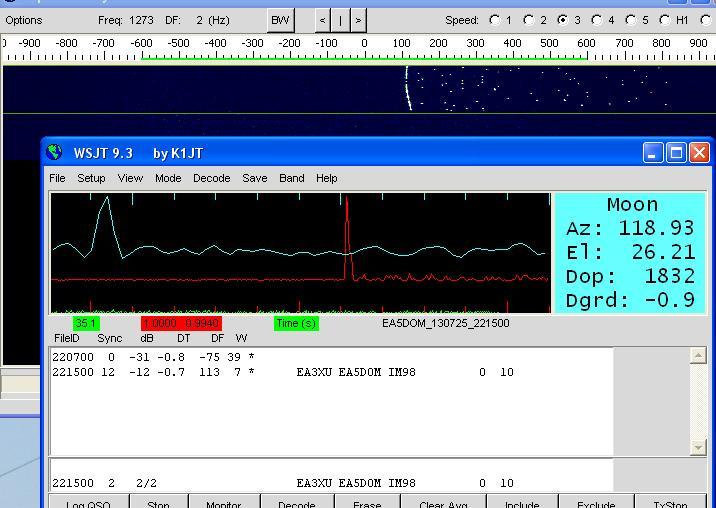716x508 pixels.
Task: Click decode list scroll up arrow
Action: (698, 355)
